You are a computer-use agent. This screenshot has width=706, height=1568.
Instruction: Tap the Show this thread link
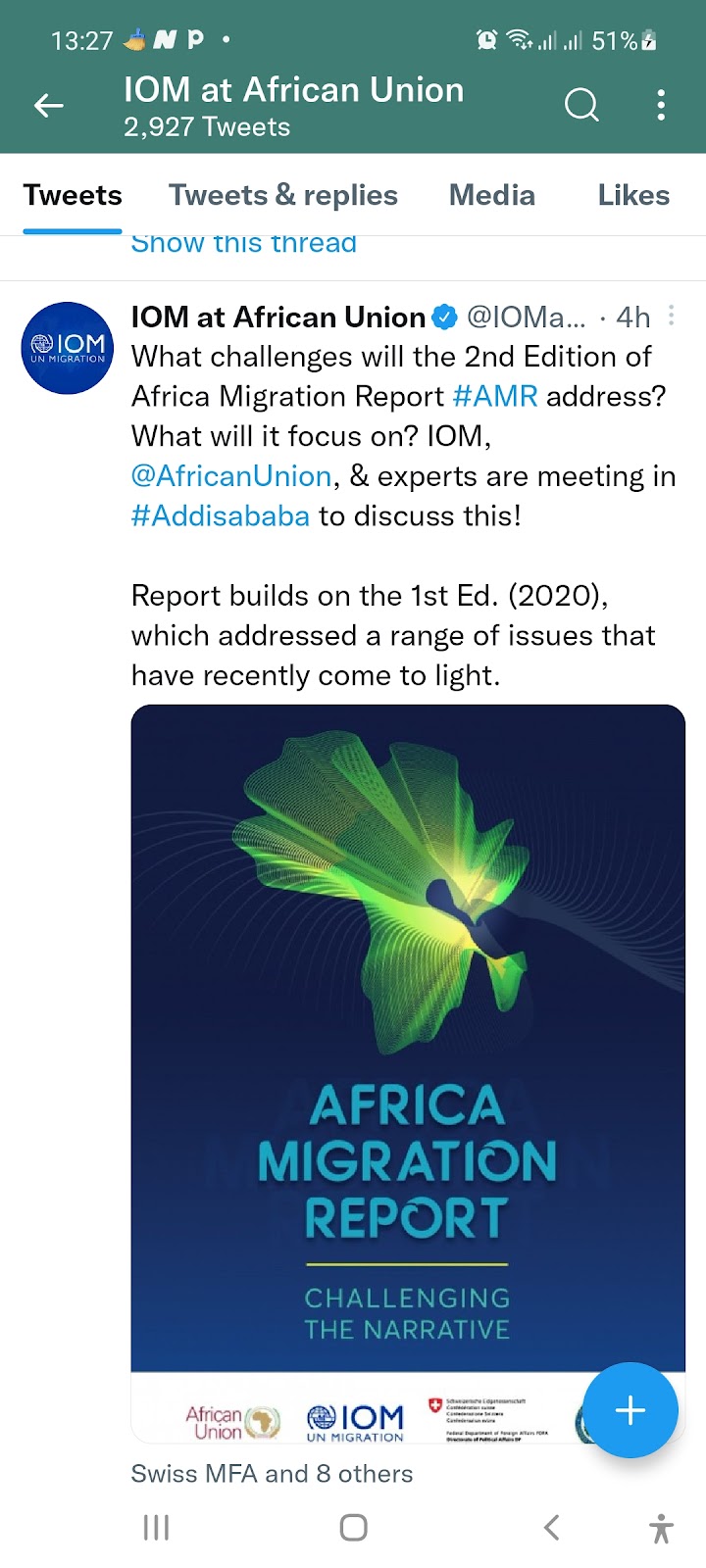(244, 245)
